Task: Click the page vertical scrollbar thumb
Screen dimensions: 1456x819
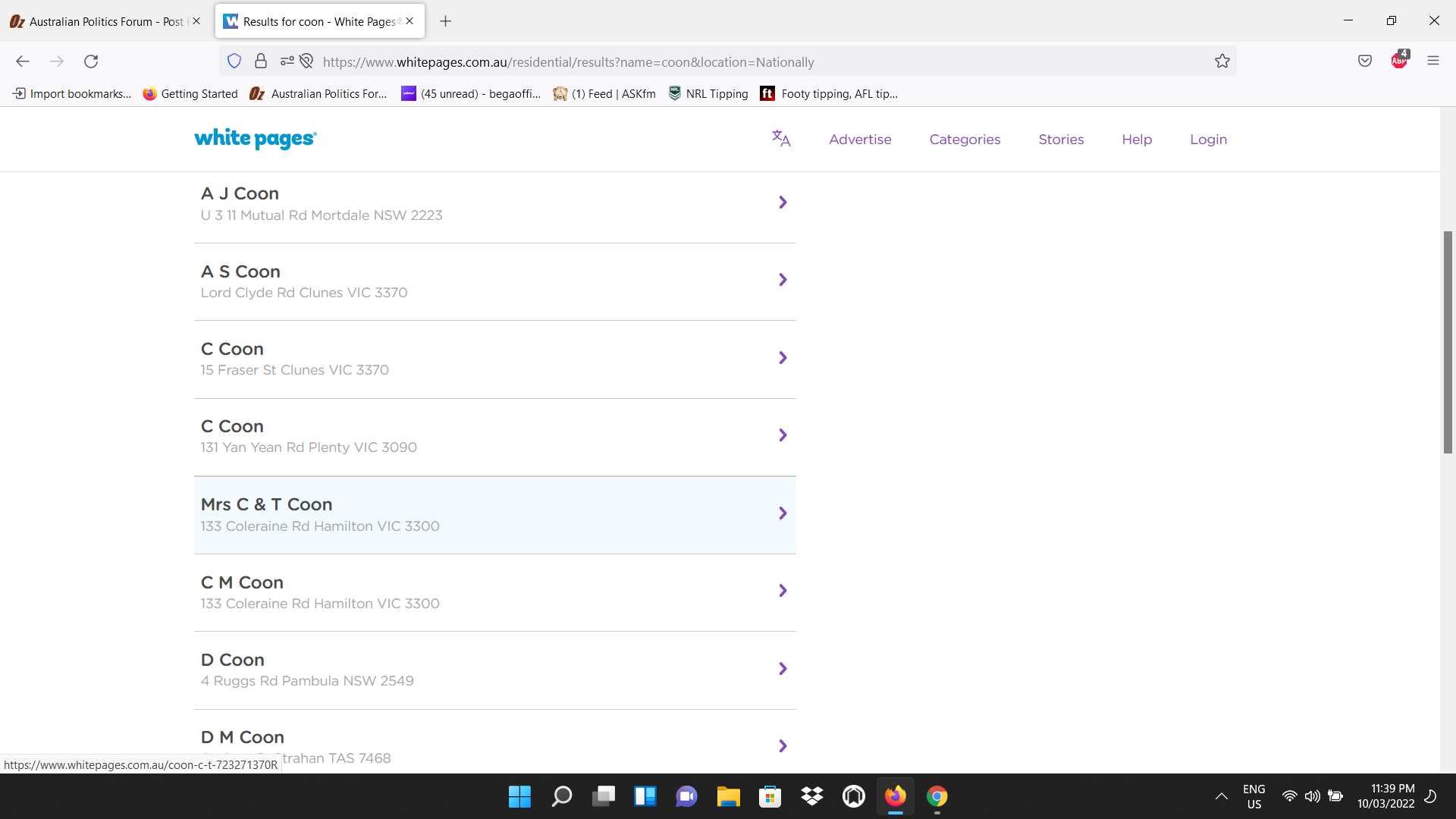Action: coord(1448,341)
